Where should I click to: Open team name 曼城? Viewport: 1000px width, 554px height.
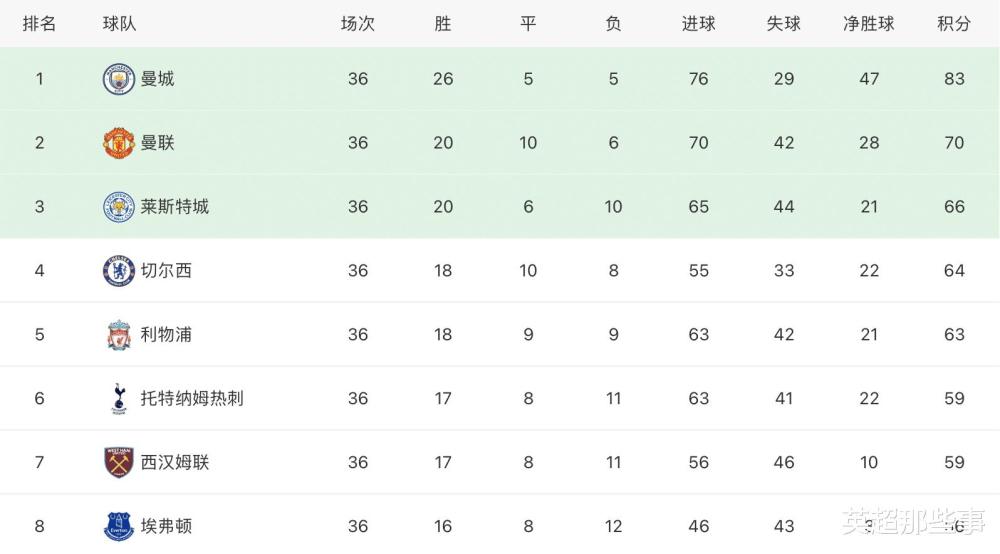(158, 78)
